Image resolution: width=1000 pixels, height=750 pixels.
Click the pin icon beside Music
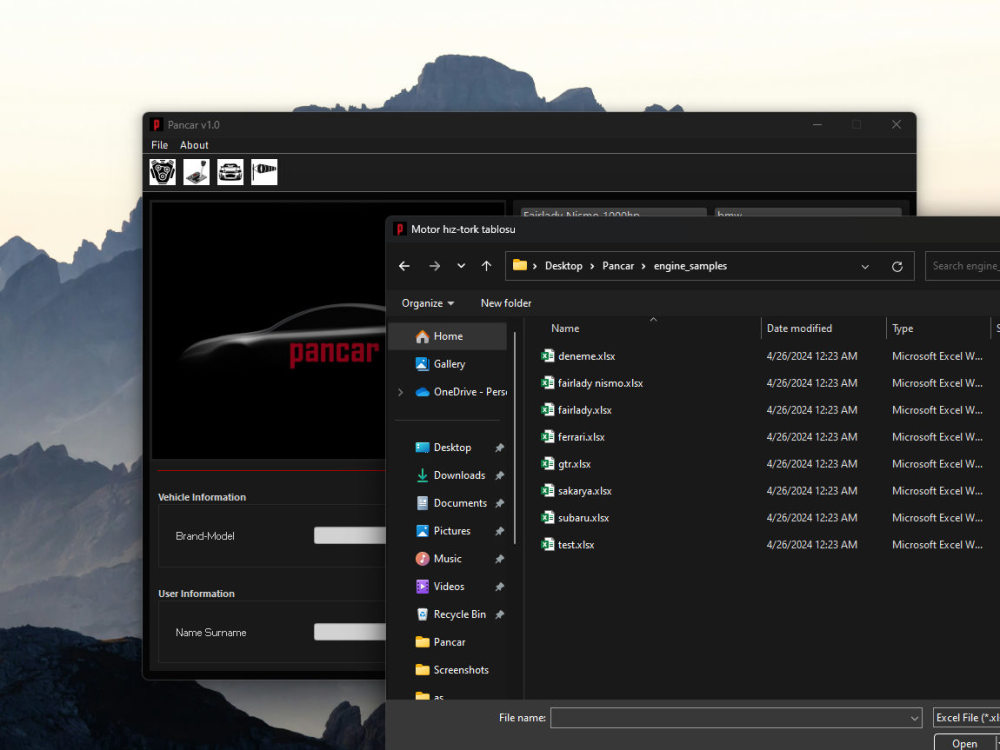click(x=499, y=559)
